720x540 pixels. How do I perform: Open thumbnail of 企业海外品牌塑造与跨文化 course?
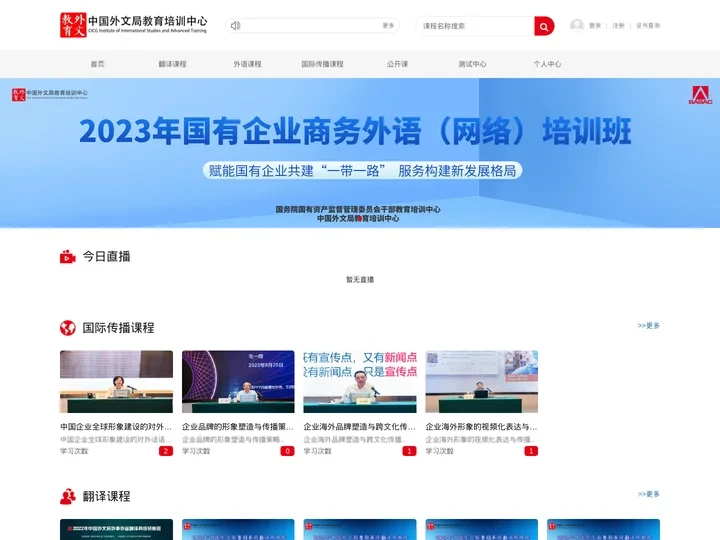(x=360, y=382)
